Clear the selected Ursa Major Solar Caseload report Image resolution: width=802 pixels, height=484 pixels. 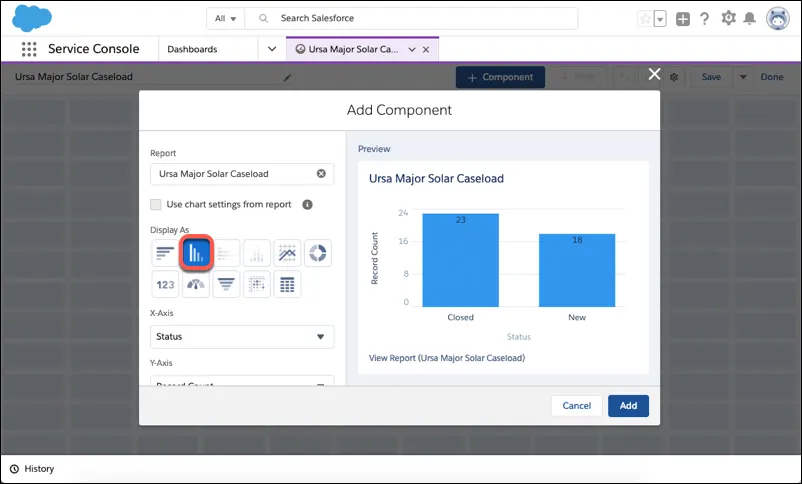[x=321, y=173]
